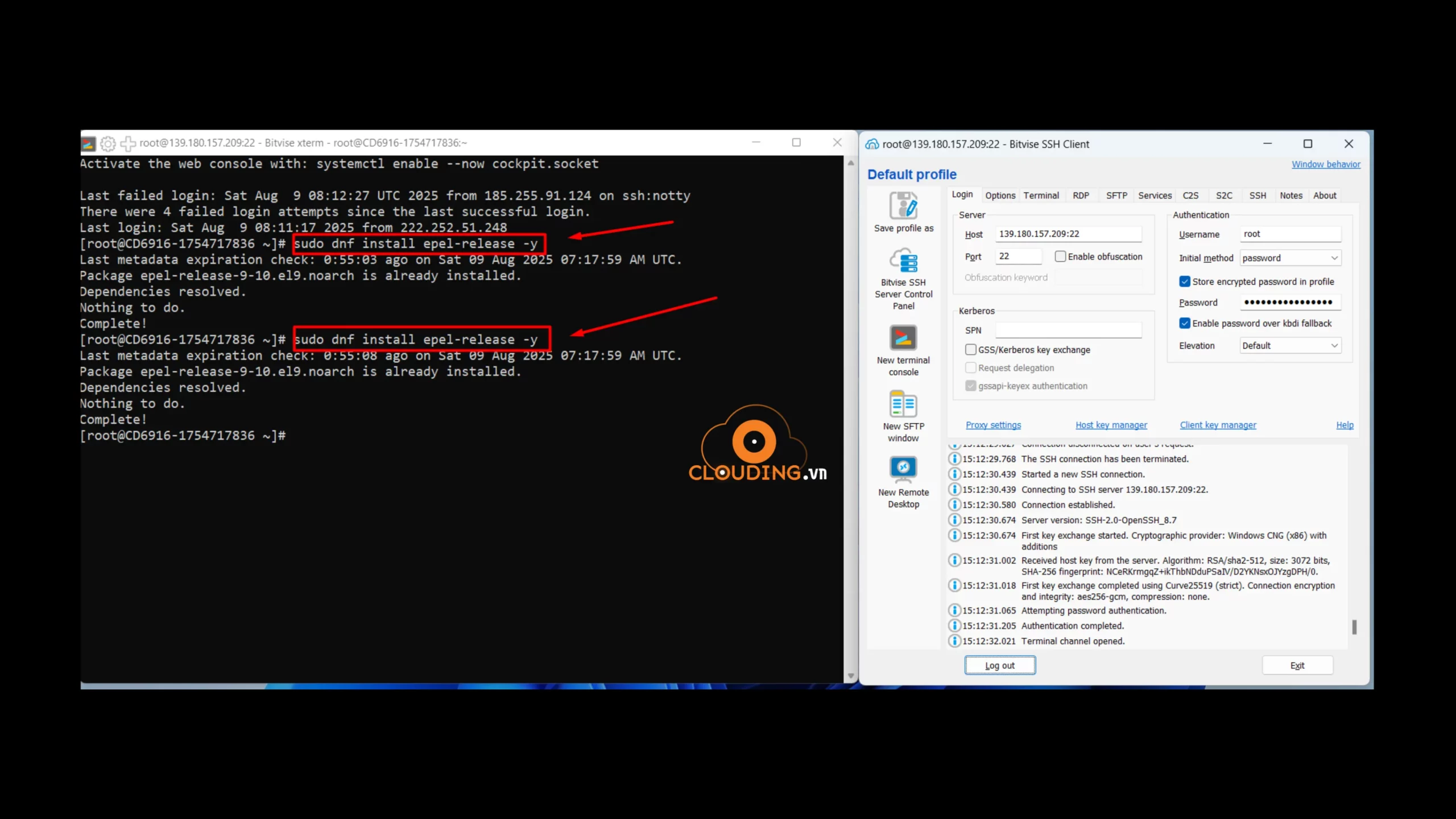Viewport: 1456px width, 819px height.
Task: Uncheck Store encrypted password in profile
Action: pyautogui.click(x=1185, y=282)
